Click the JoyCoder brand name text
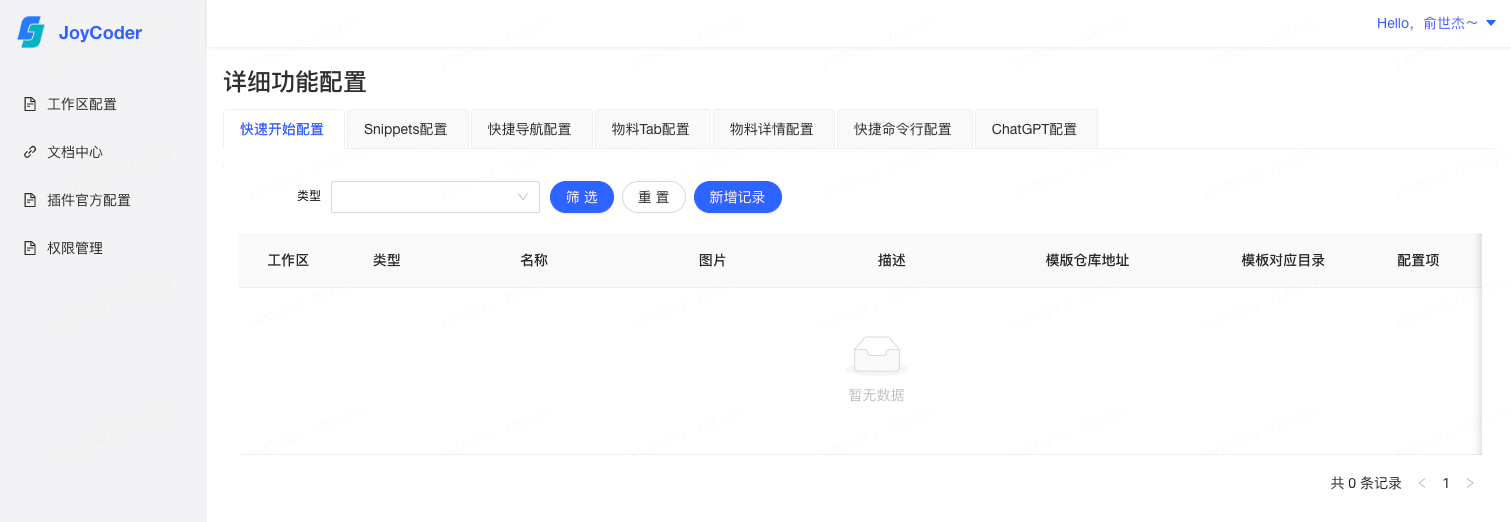Image resolution: width=1511 pixels, height=522 pixels. (100, 33)
